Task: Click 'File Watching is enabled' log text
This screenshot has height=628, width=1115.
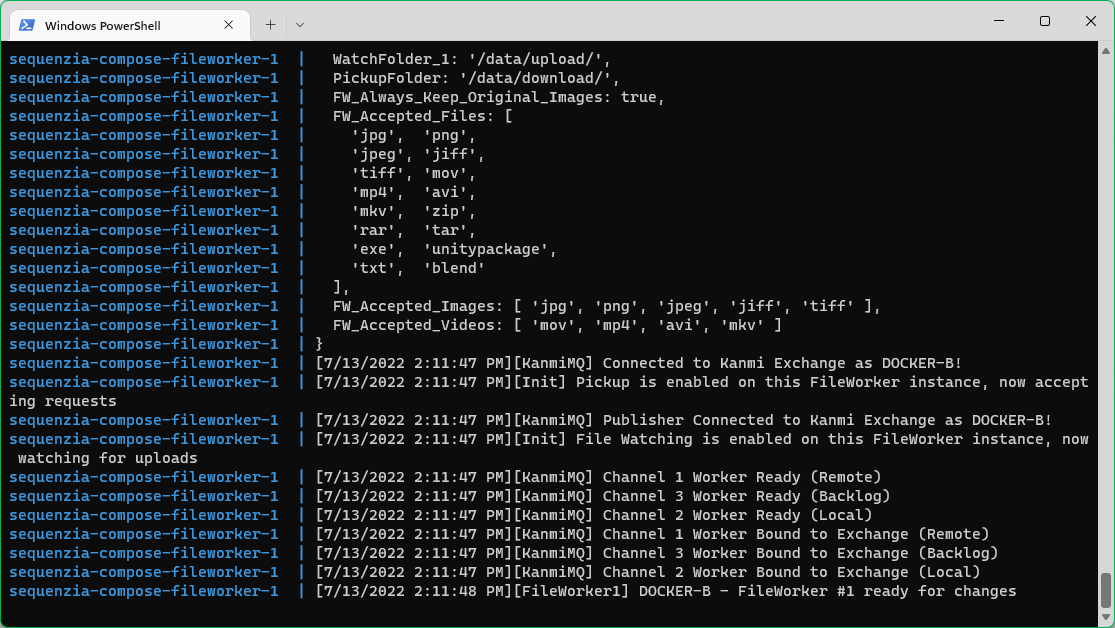Action: tap(683, 440)
